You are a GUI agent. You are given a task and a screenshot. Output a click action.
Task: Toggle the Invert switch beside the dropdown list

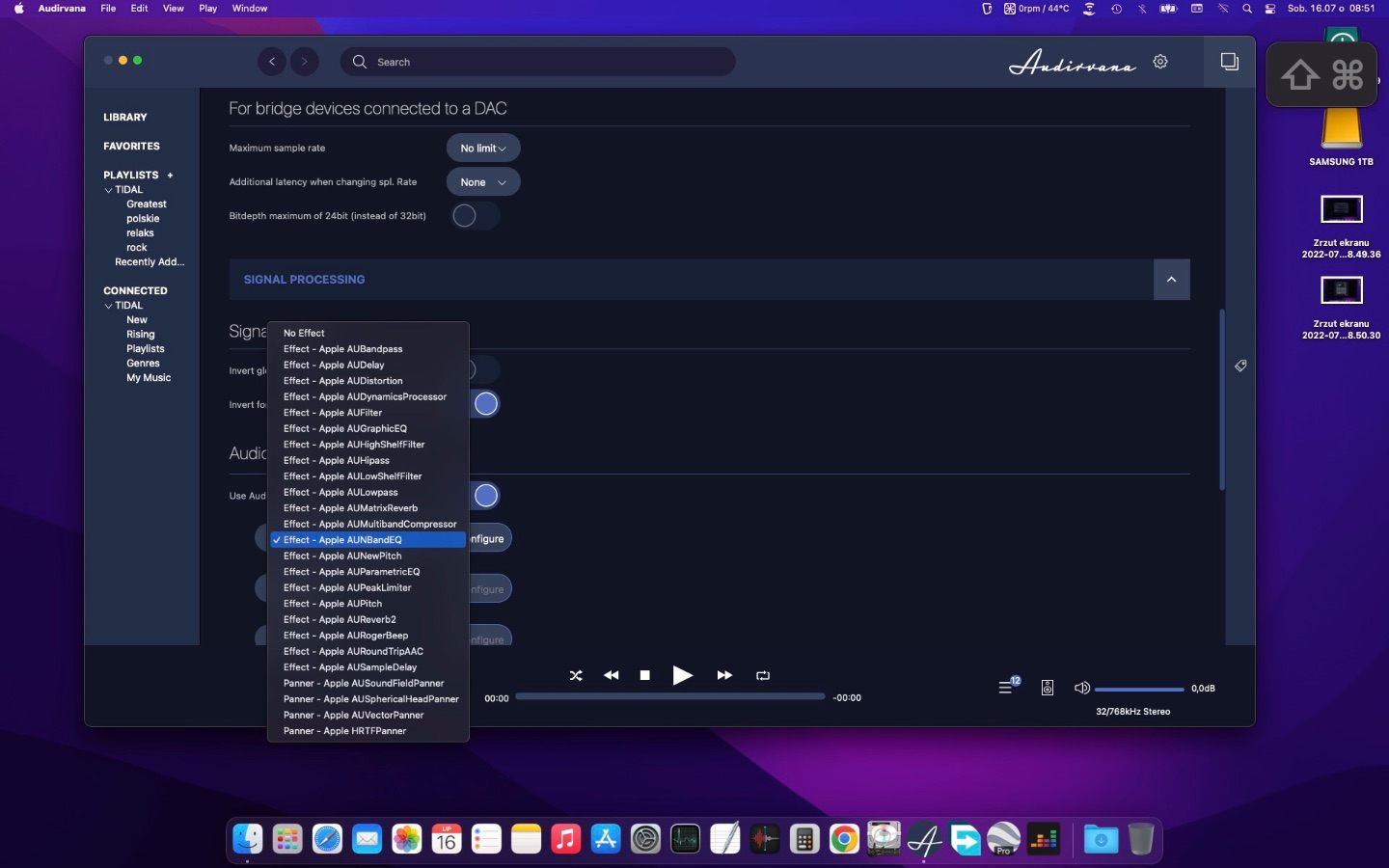coord(486,404)
